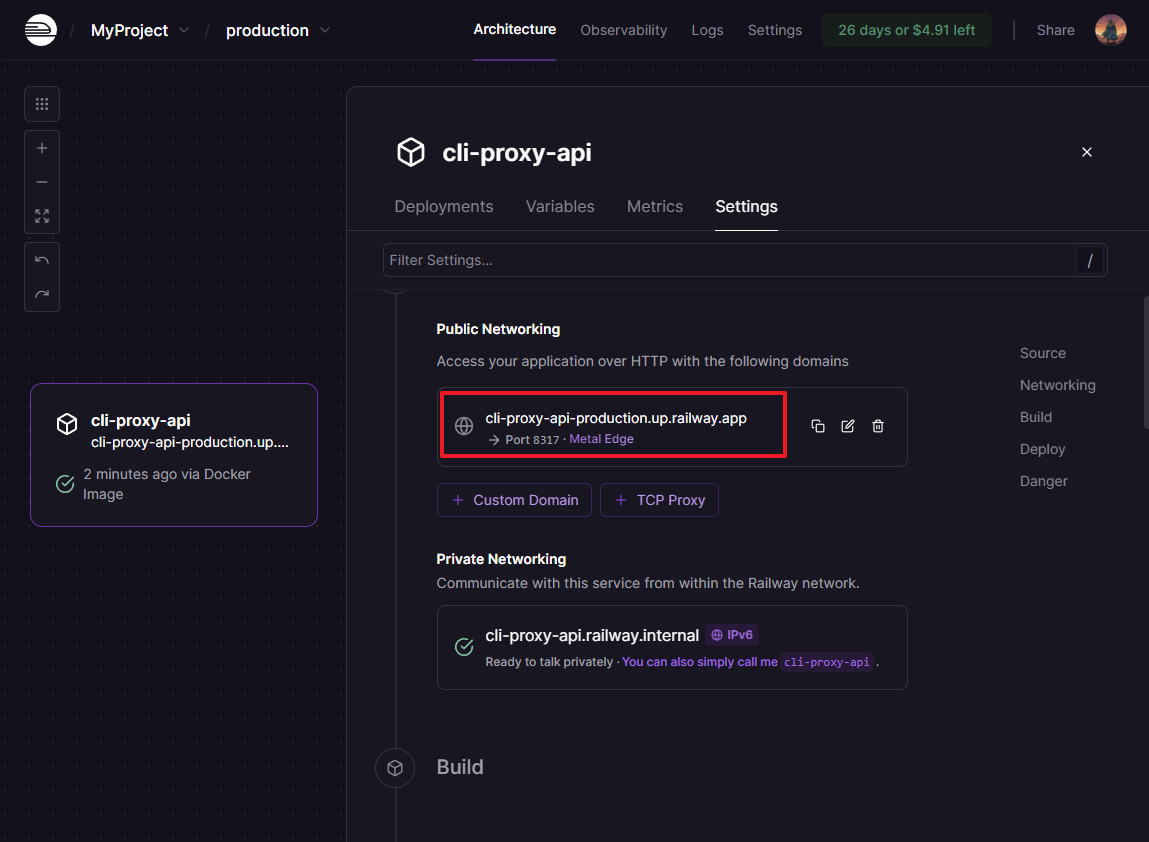Open the Observability page

click(623, 30)
